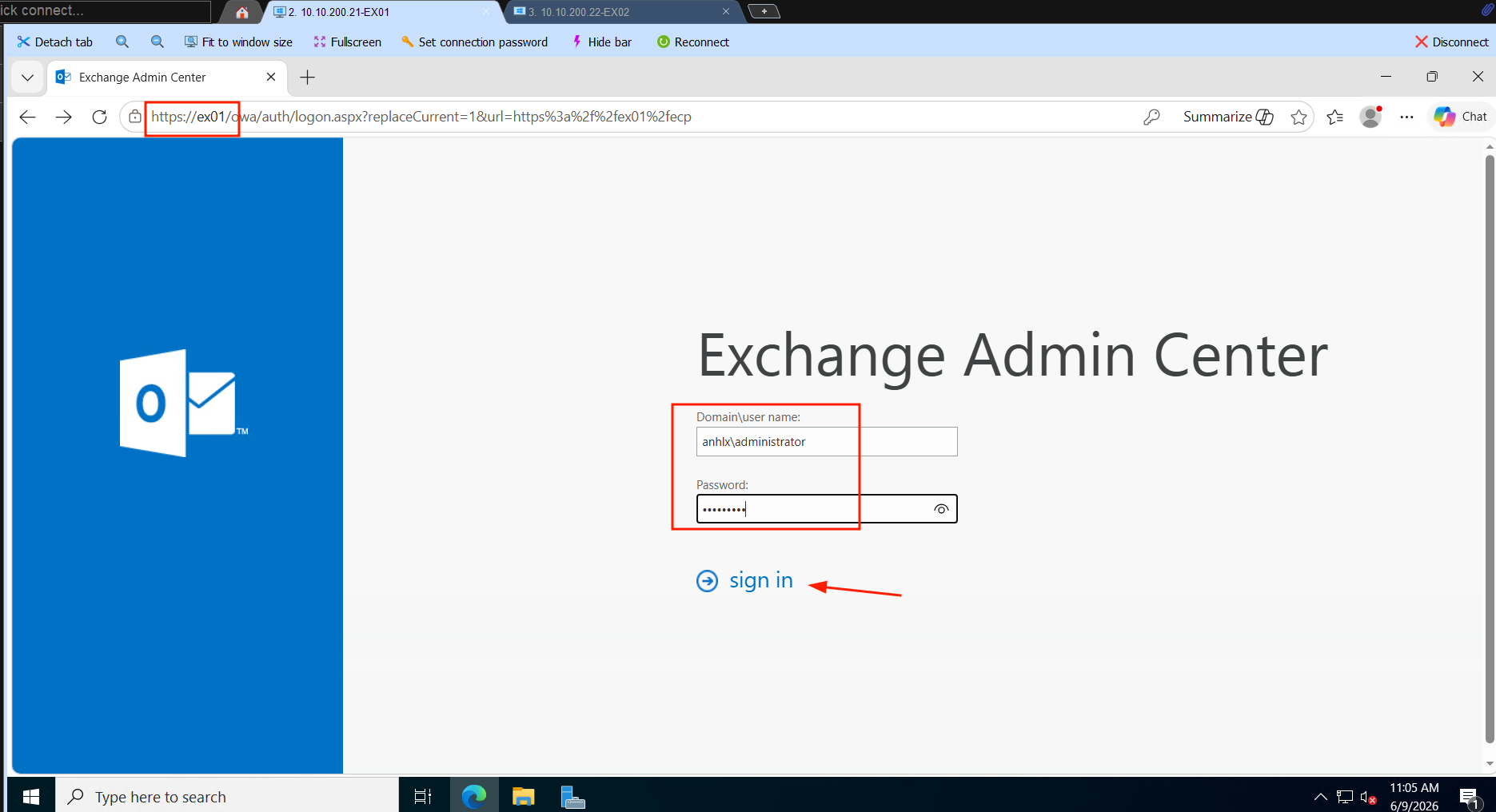Click the network tray icon

pyautogui.click(x=1345, y=797)
